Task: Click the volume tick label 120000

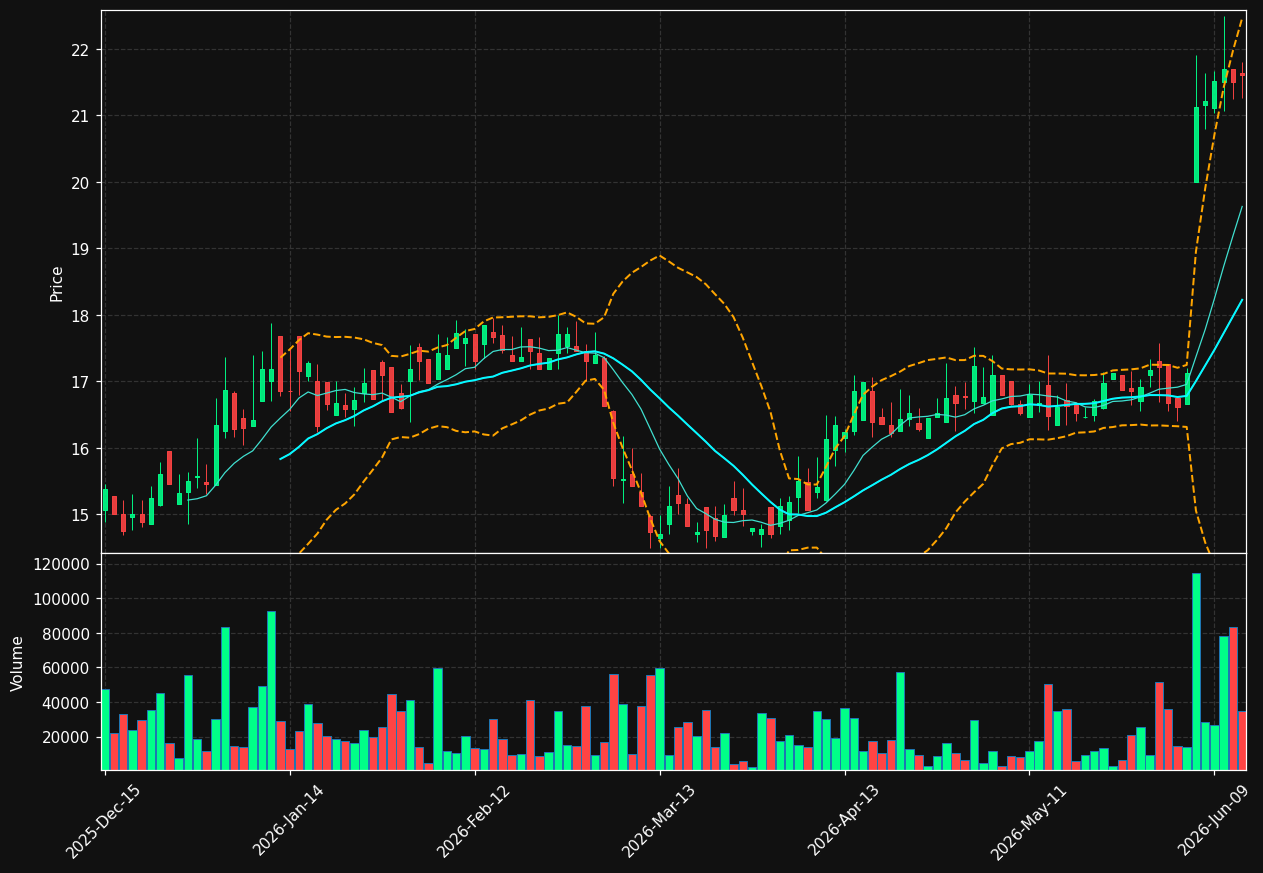Action: (62, 565)
